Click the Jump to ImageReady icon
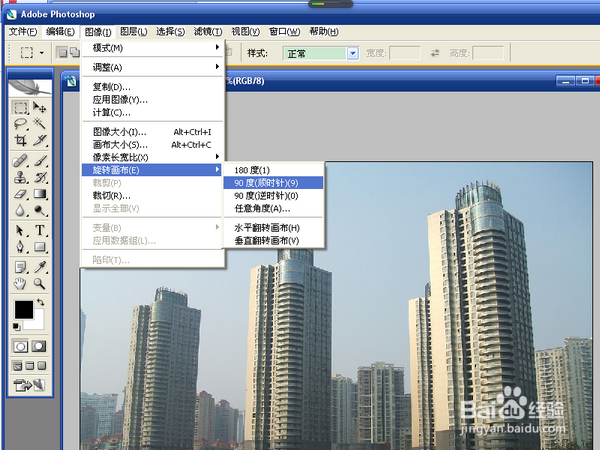Screen dimensions: 600x450 pyautogui.click(x=29, y=385)
